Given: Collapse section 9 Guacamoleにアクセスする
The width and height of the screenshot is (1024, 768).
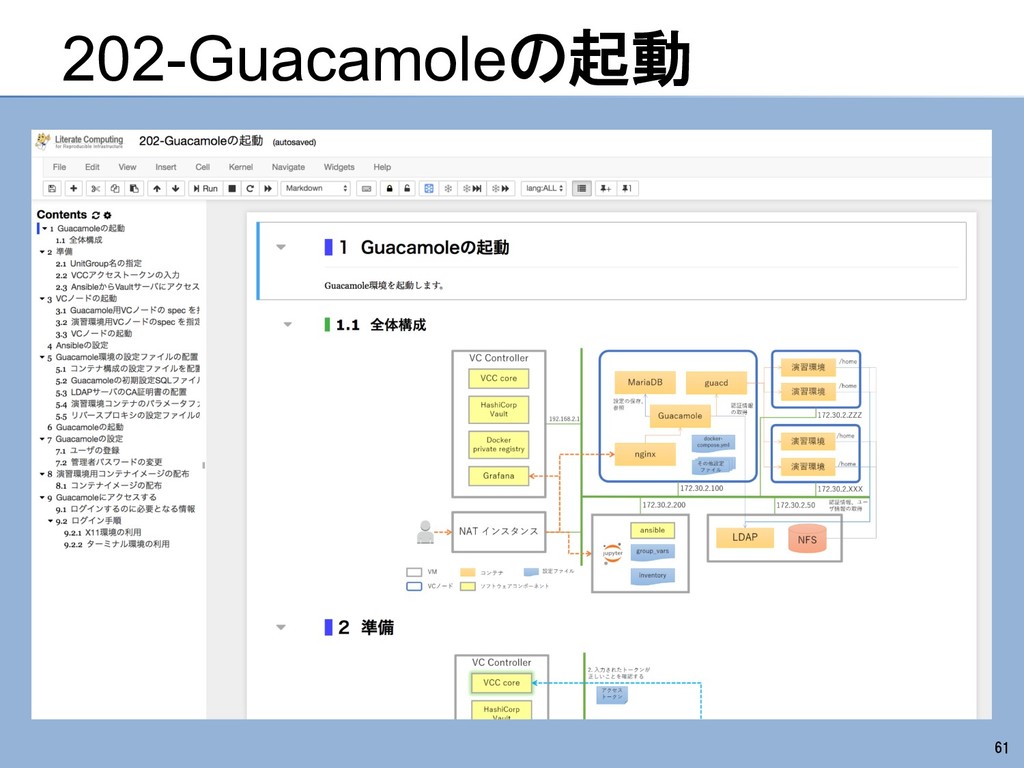Looking at the screenshot, I should (x=42, y=498).
